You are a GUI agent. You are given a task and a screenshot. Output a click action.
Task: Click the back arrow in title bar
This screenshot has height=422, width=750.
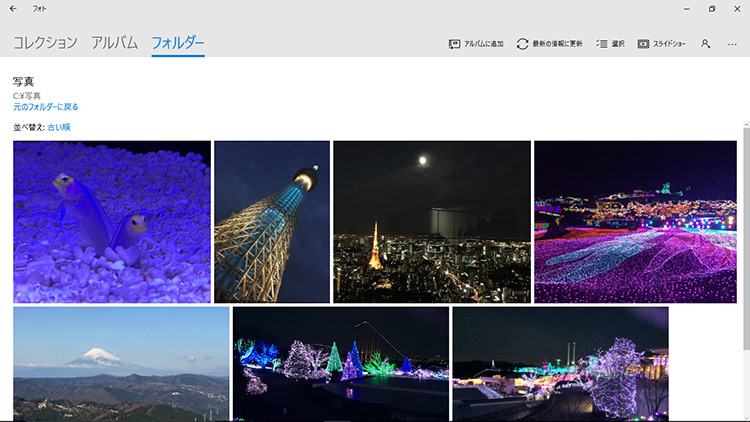coord(13,8)
